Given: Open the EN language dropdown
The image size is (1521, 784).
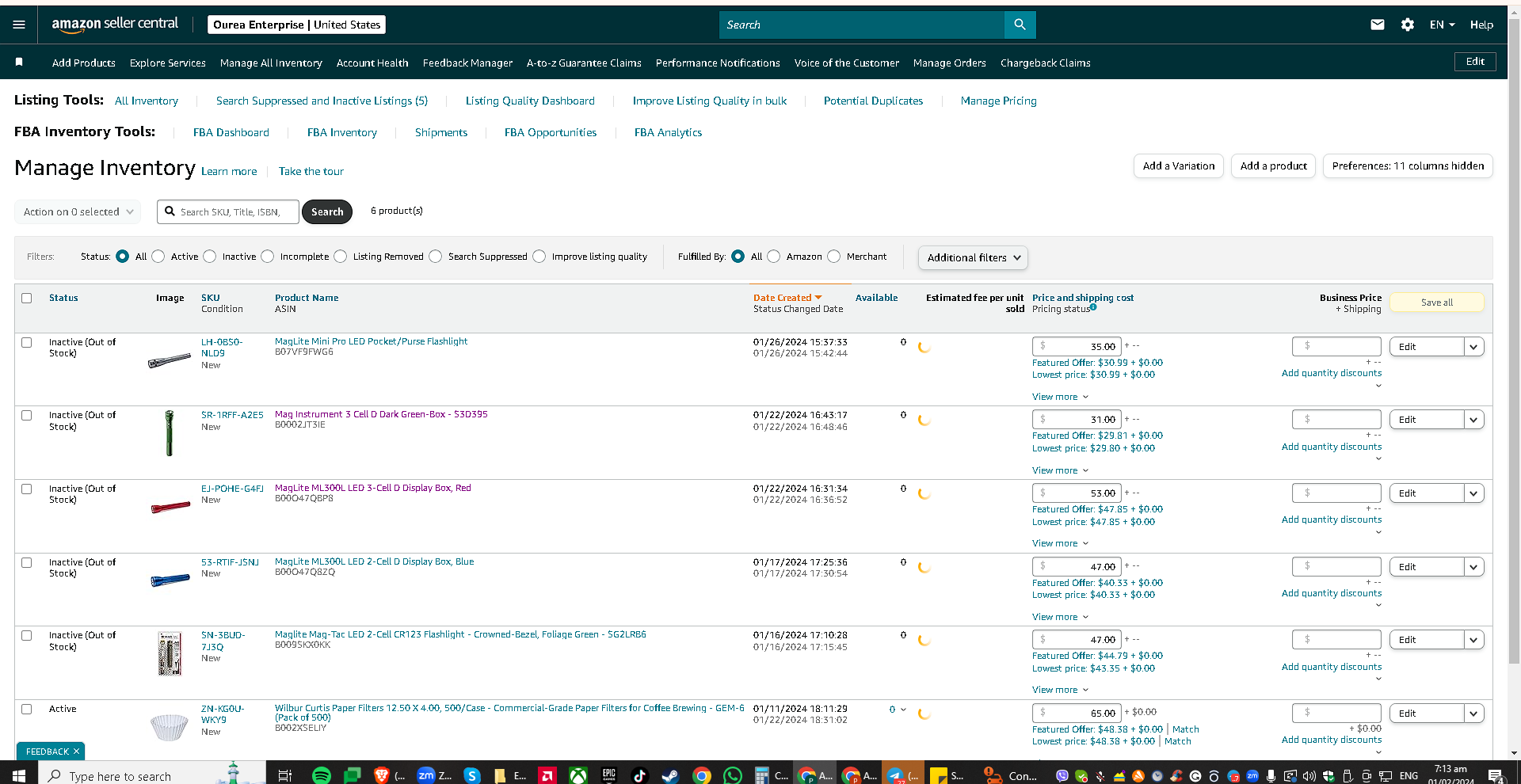Looking at the screenshot, I should click(1442, 25).
